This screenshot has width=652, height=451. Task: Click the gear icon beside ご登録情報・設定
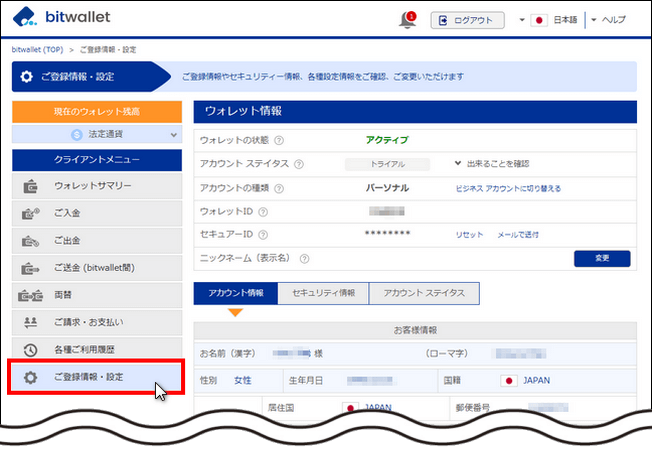coord(30,377)
